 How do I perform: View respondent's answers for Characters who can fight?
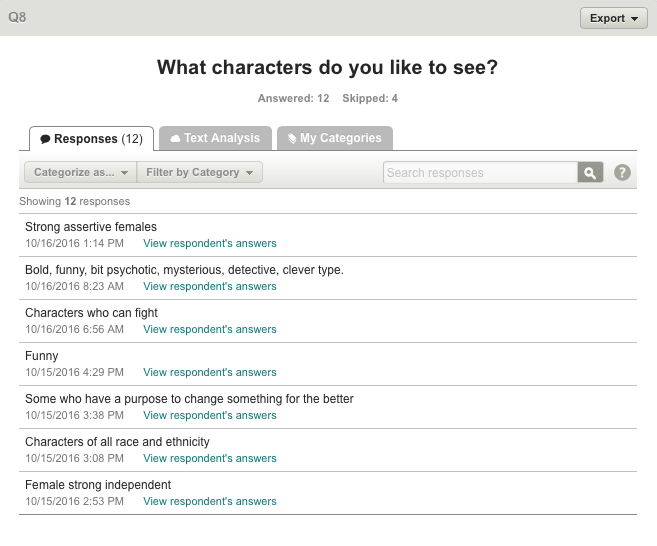coord(210,329)
